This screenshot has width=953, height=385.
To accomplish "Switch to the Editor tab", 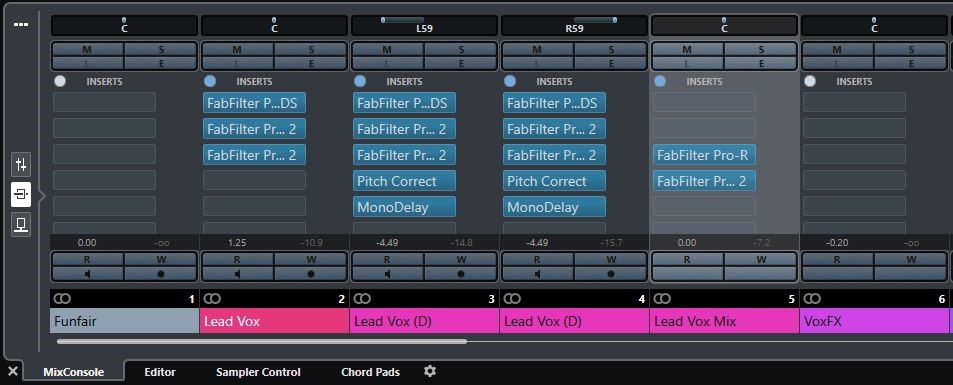I will pos(160,372).
